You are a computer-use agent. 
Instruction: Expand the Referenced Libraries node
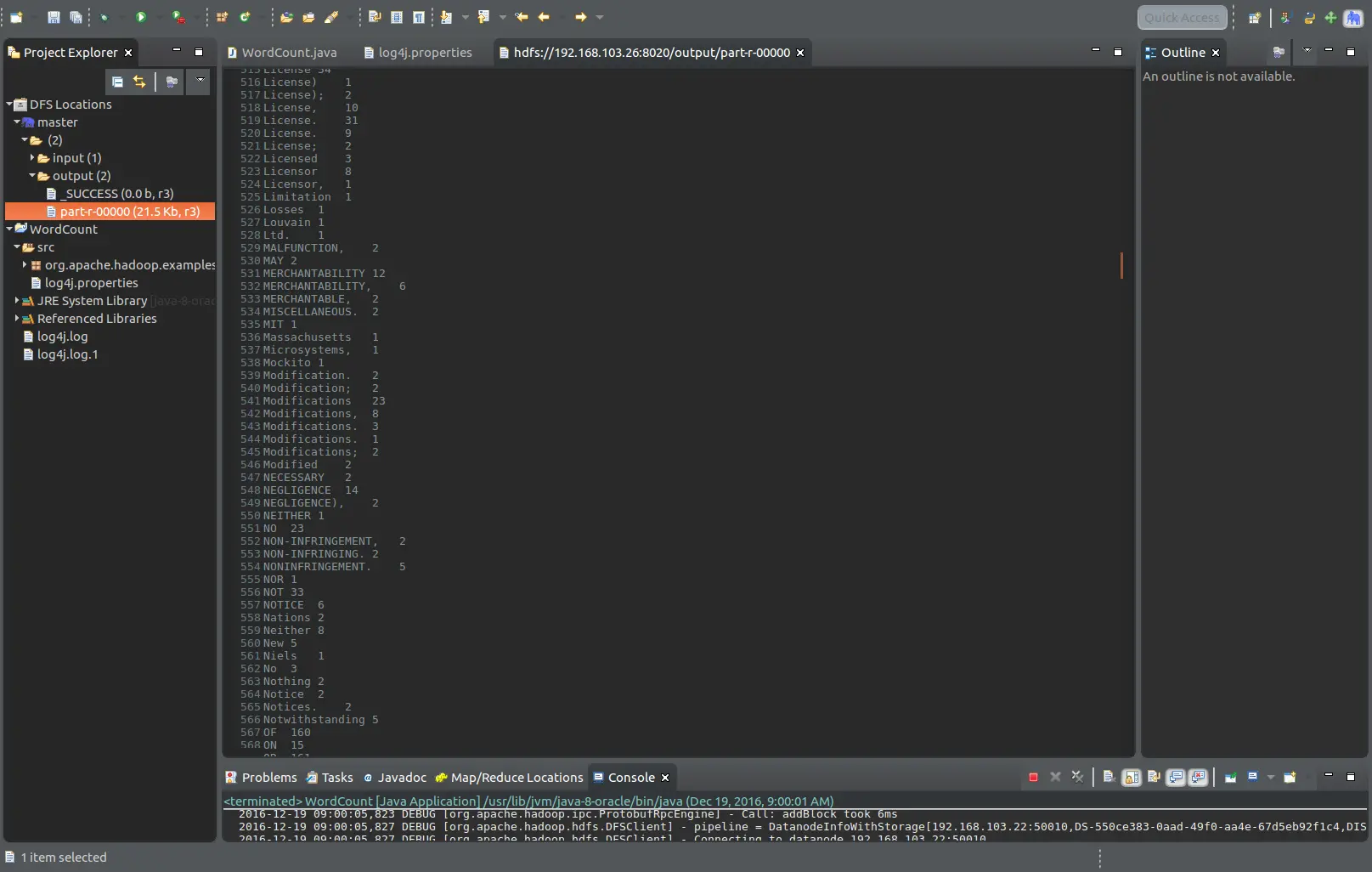pyautogui.click(x=17, y=318)
